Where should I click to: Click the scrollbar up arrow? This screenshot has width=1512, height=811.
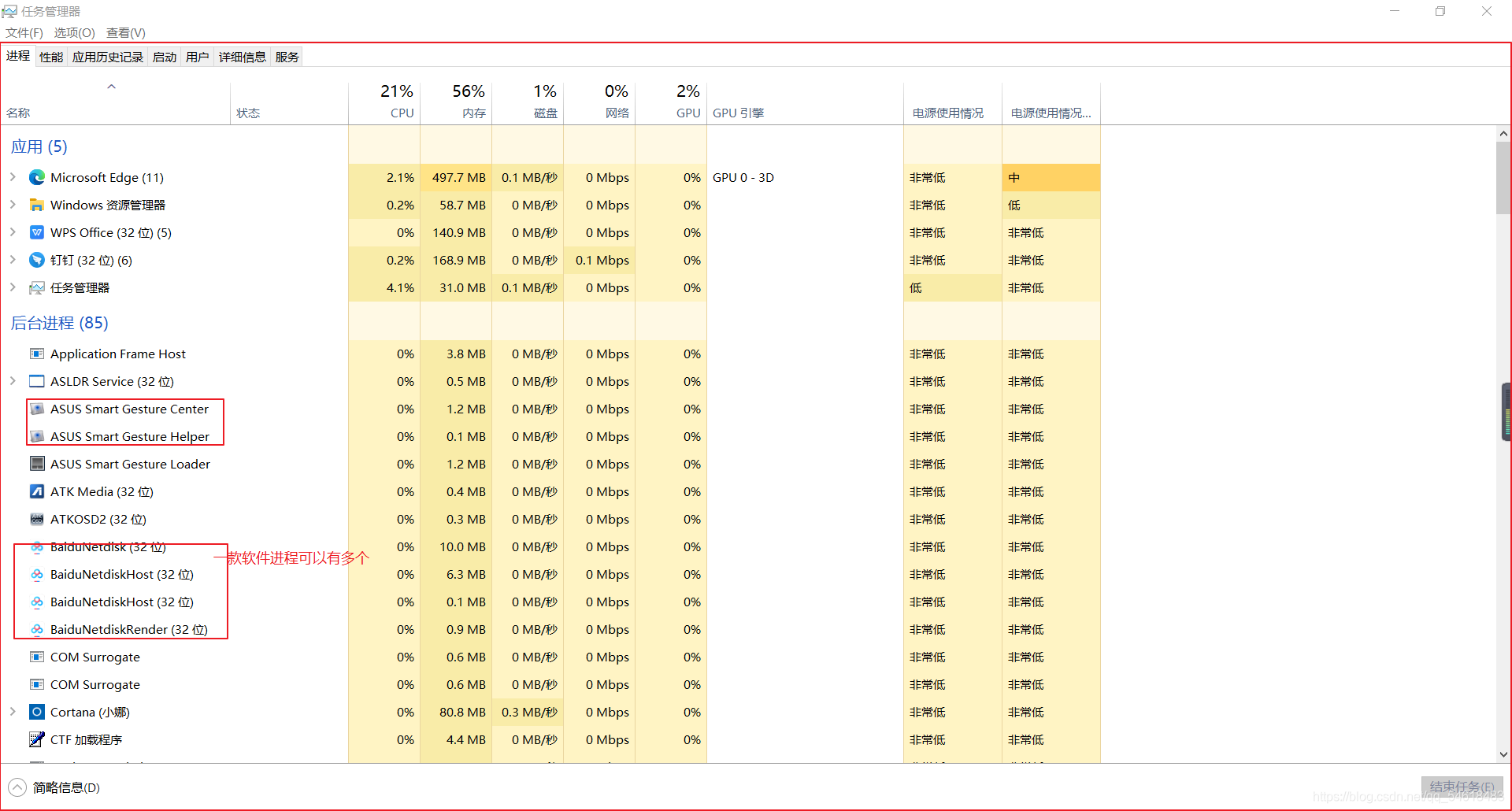(1503, 134)
